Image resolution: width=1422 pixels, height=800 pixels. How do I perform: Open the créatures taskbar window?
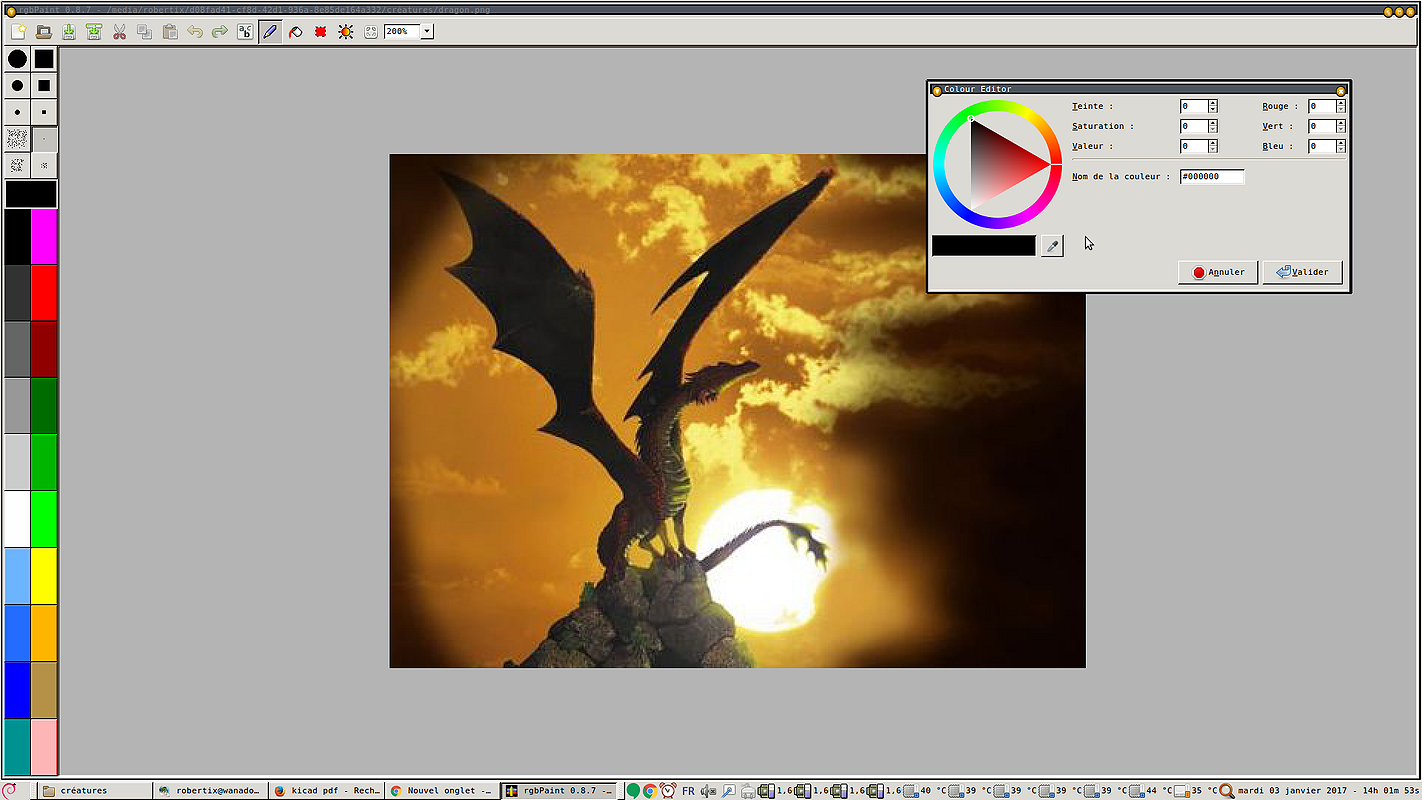[x=96, y=790]
